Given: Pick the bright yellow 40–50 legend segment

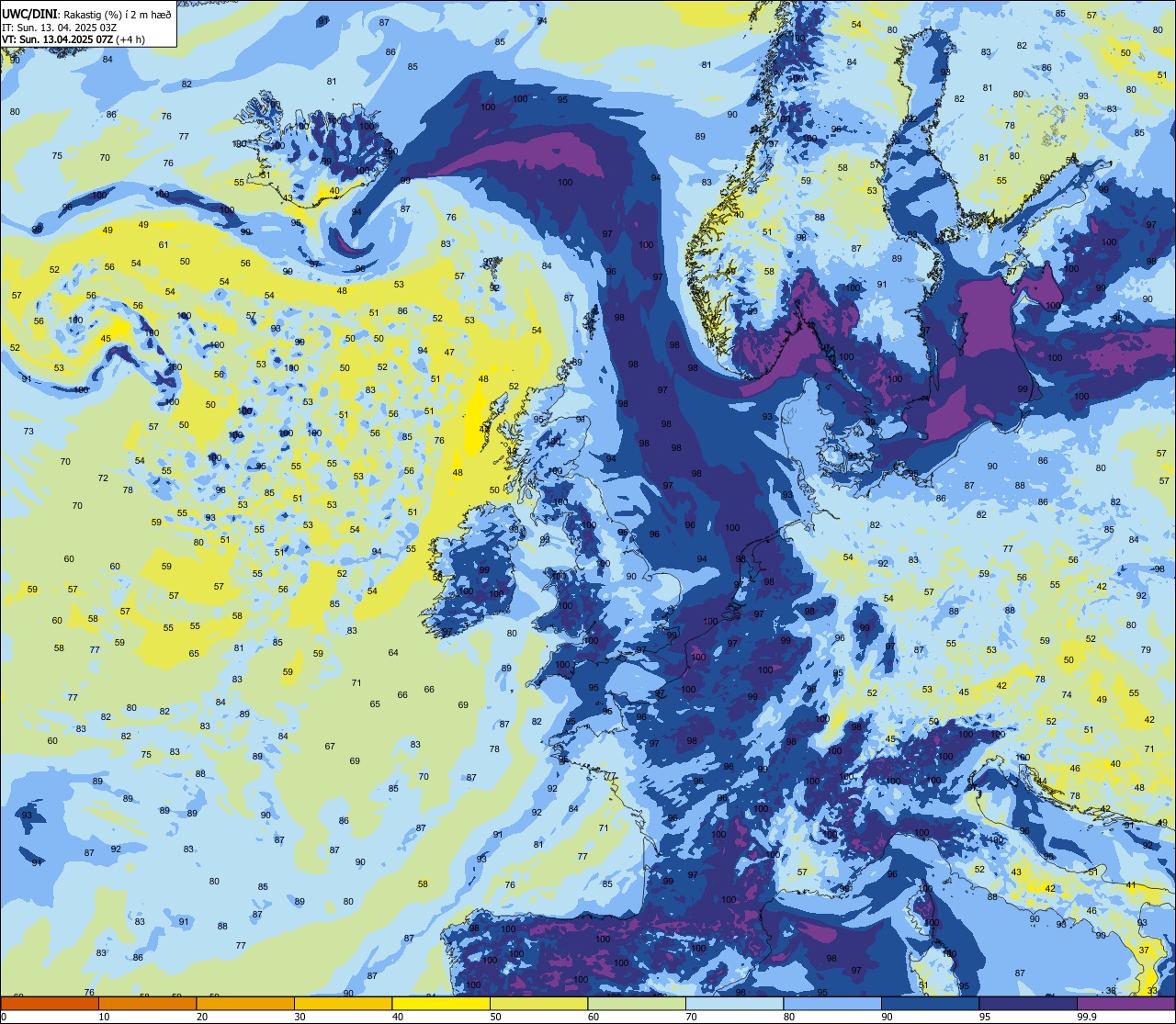Looking at the screenshot, I should pyautogui.click(x=441, y=1003).
